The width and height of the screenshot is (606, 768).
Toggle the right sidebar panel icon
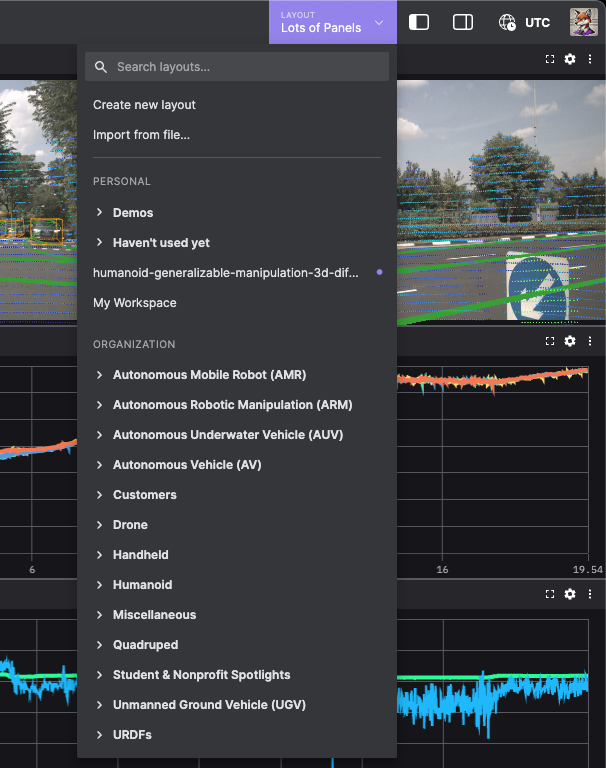tap(463, 22)
